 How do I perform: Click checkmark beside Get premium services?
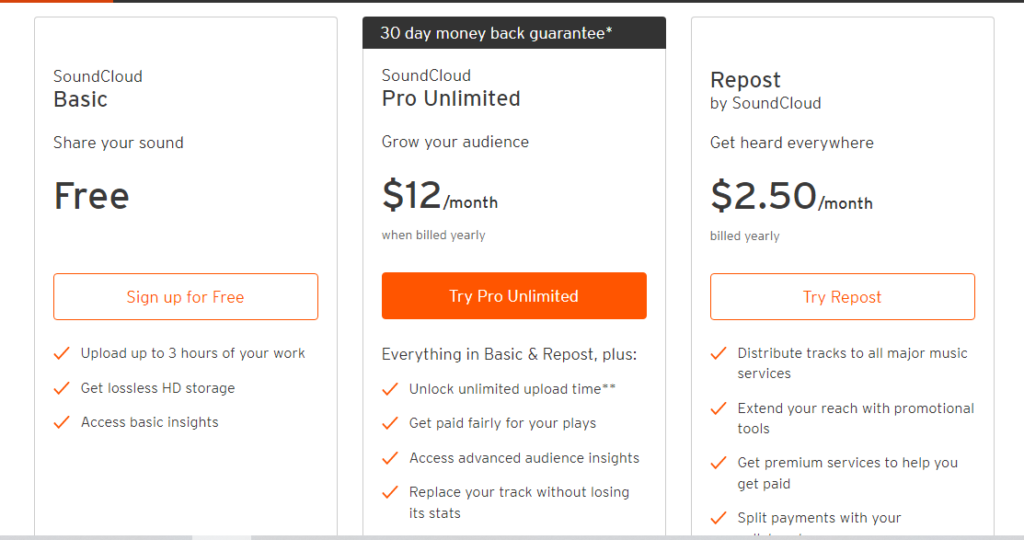(x=718, y=463)
